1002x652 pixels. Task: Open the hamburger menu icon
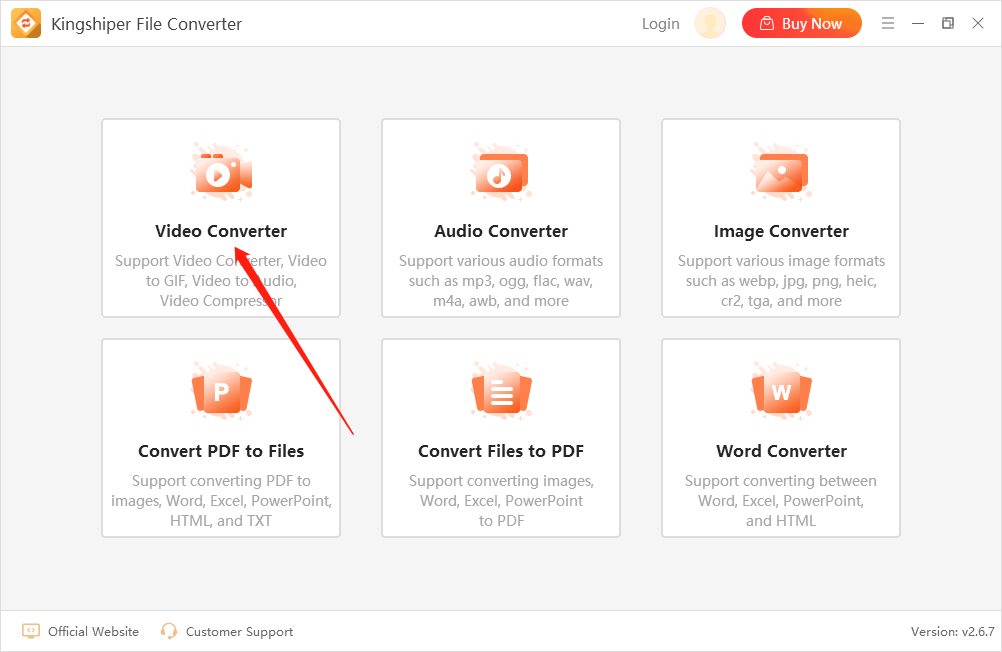tap(888, 24)
